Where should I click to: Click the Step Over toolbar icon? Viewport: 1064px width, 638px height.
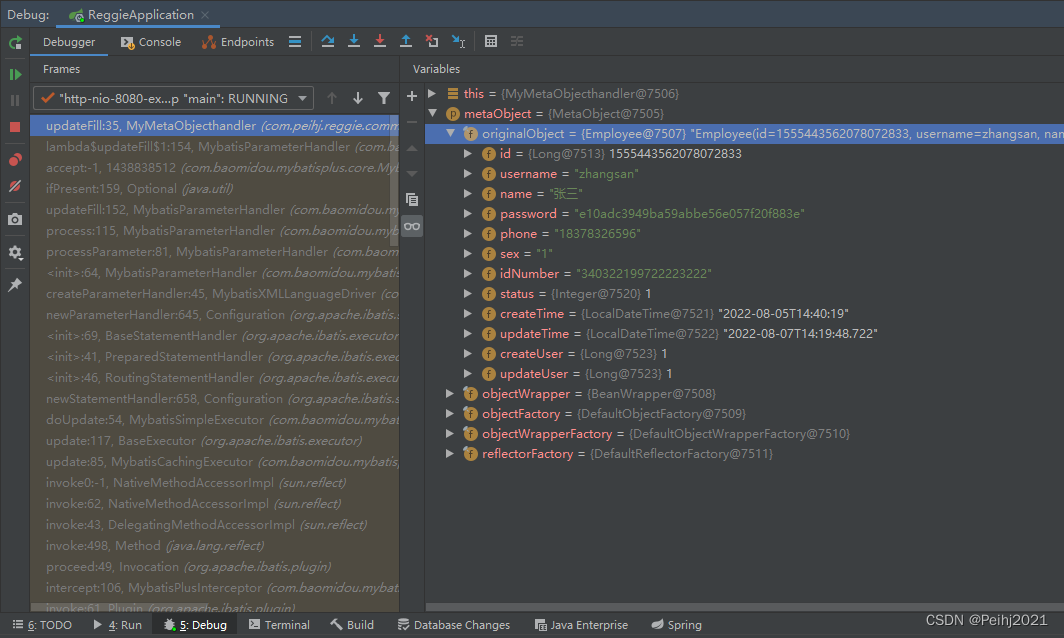tap(328, 42)
